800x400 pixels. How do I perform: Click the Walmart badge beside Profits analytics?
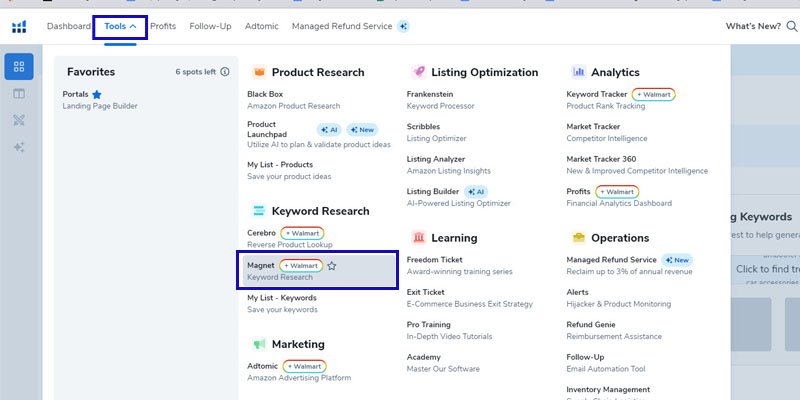(617, 192)
